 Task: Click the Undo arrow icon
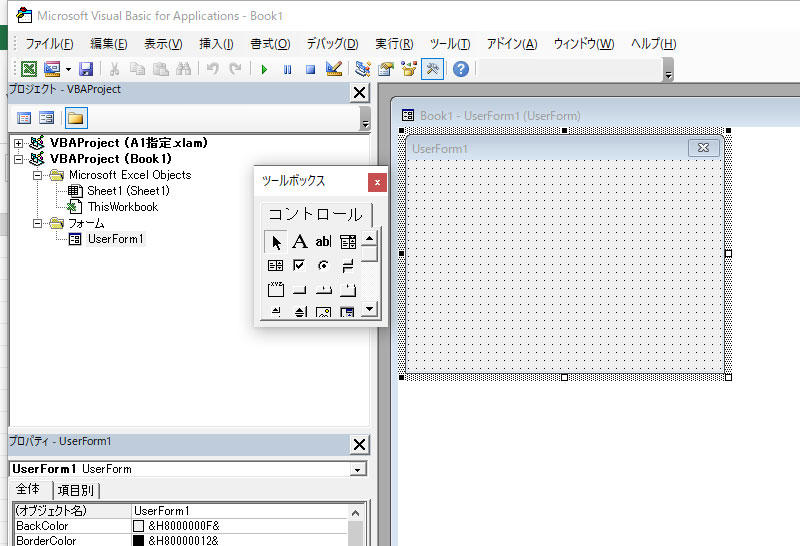click(x=213, y=69)
